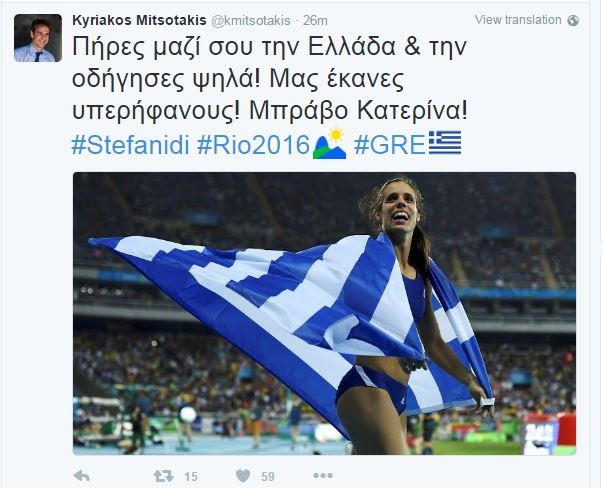Image resolution: width=603 pixels, height=488 pixels.
Task: Click the Greek flag emoji after #GRE
Action: [445, 143]
